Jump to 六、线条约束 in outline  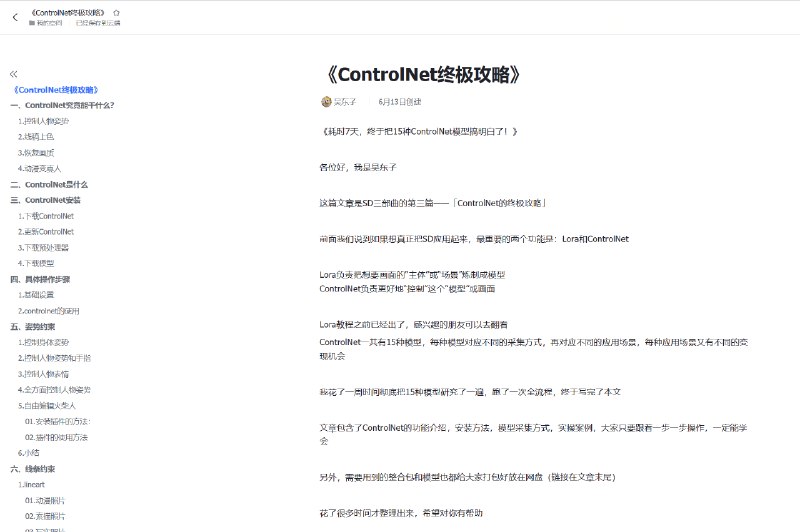tap(33, 469)
